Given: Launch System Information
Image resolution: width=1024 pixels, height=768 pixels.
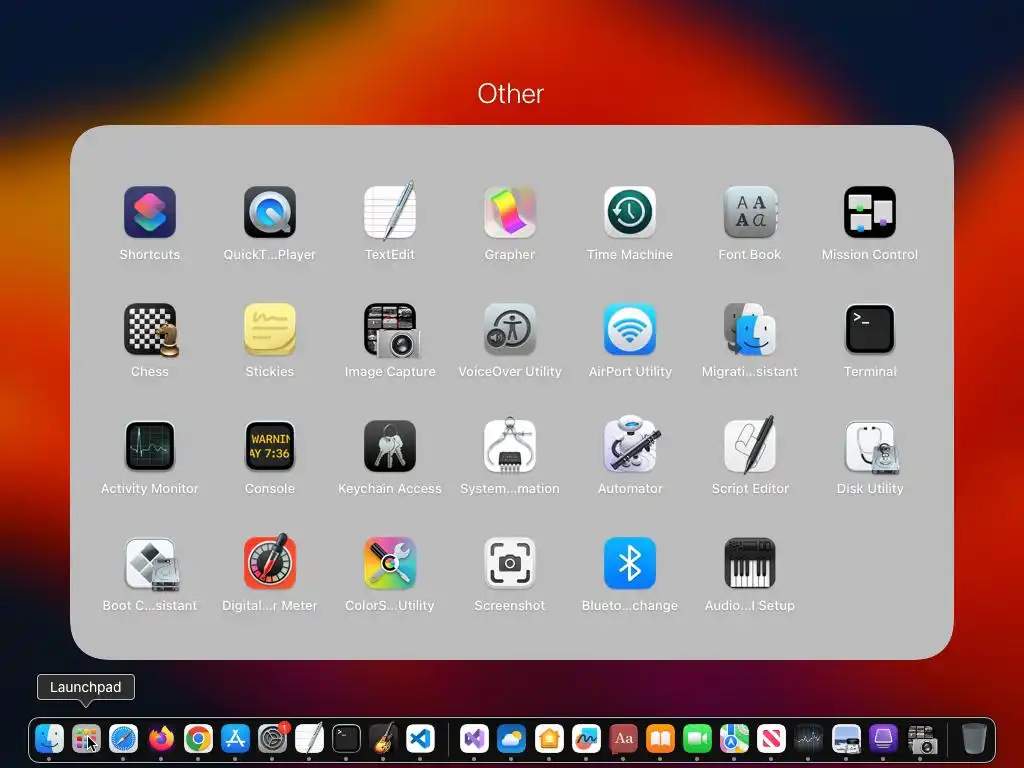Looking at the screenshot, I should [x=510, y=445].
